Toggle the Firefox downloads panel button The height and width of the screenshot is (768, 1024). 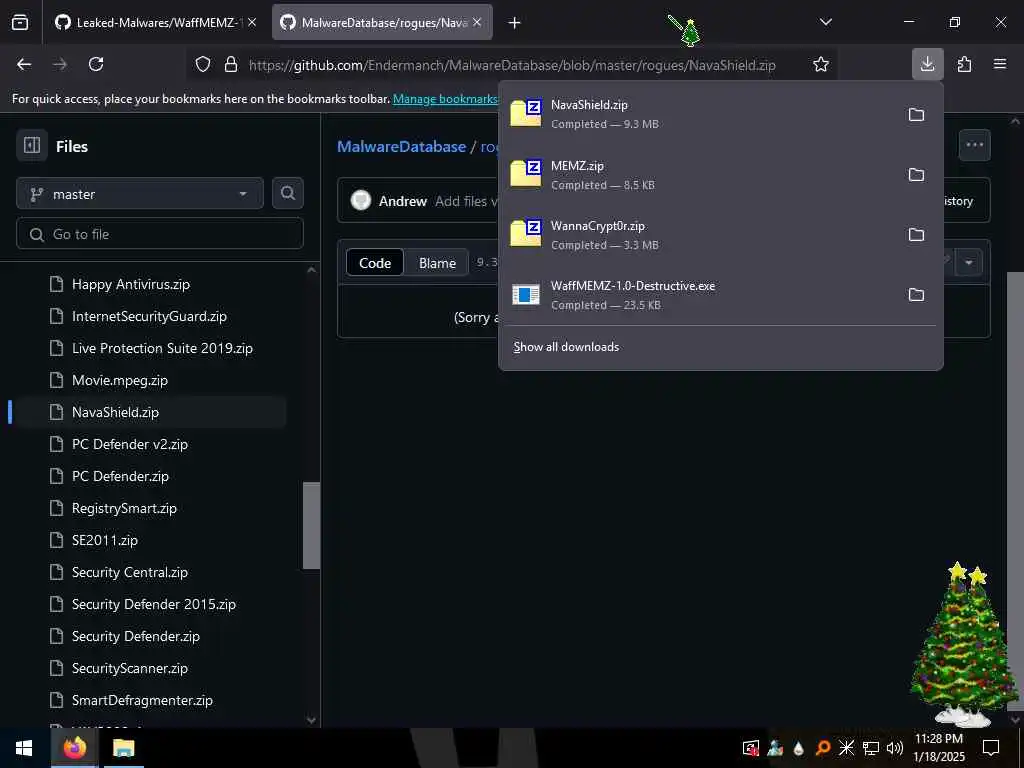pyautogui.click(x=927, y=64)
